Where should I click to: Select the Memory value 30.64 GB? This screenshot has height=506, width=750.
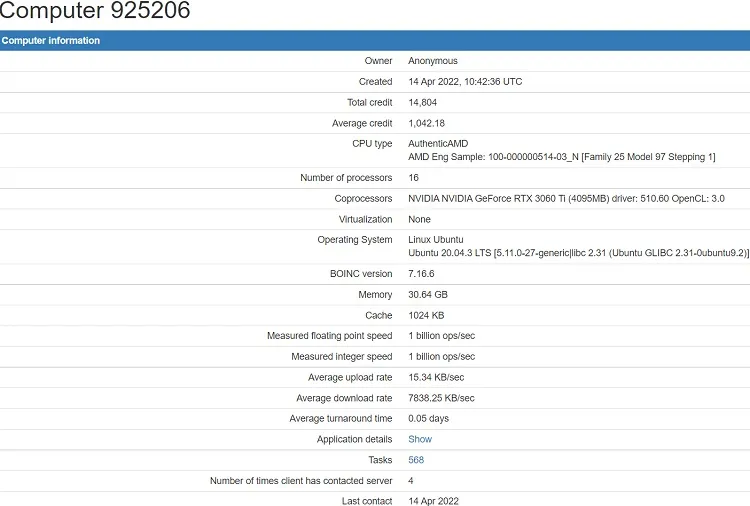[428, 295]
